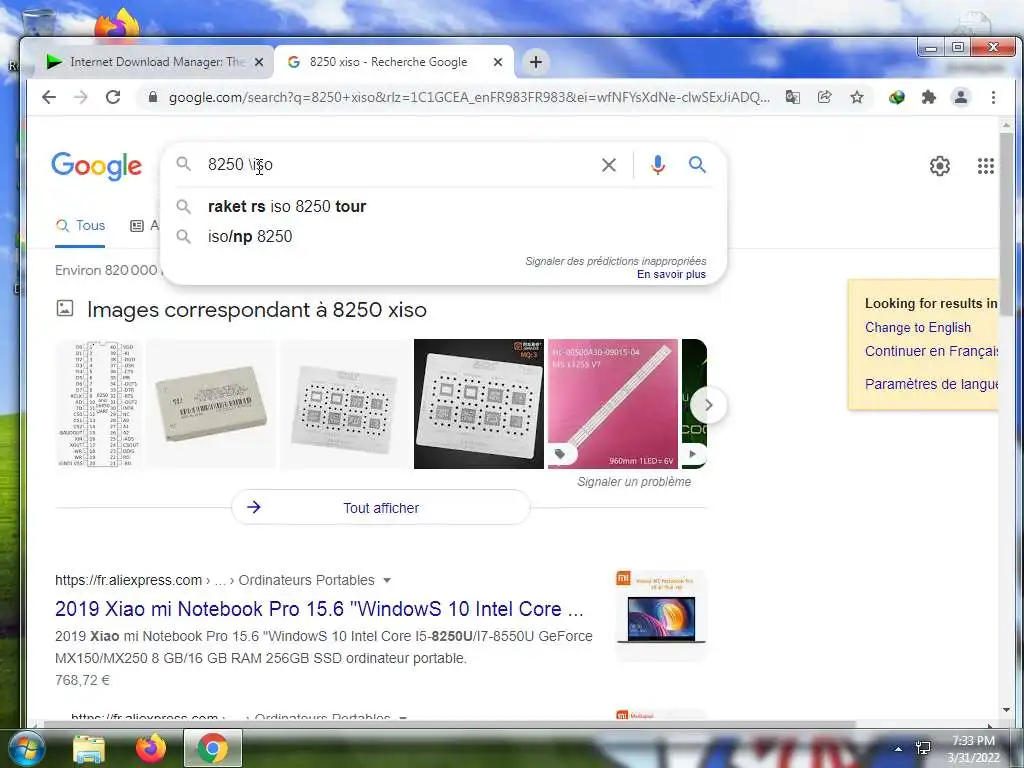Viewport: 1024px width, 768px height.
Task: Click Signaler des prédictions inappropriées
Action: (616, 261)
